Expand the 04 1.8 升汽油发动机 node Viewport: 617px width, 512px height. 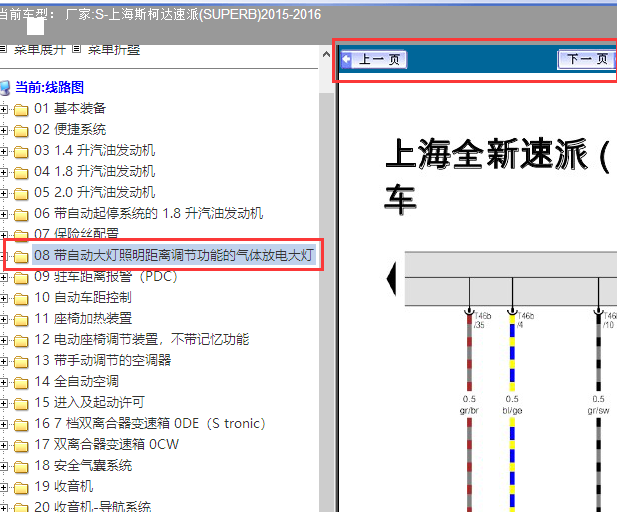[4, 172]
